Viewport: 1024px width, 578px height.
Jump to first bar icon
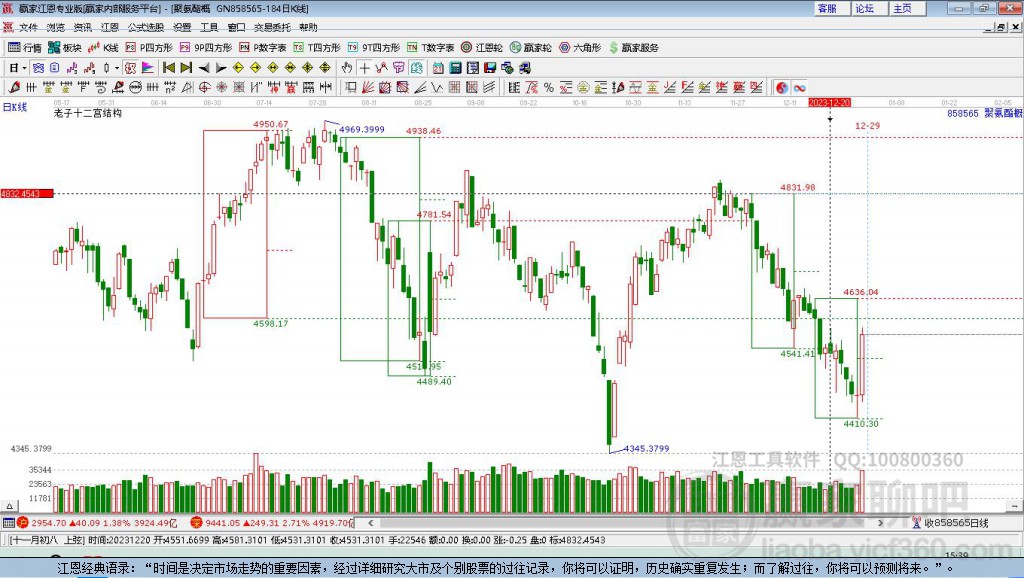(168, 68)
